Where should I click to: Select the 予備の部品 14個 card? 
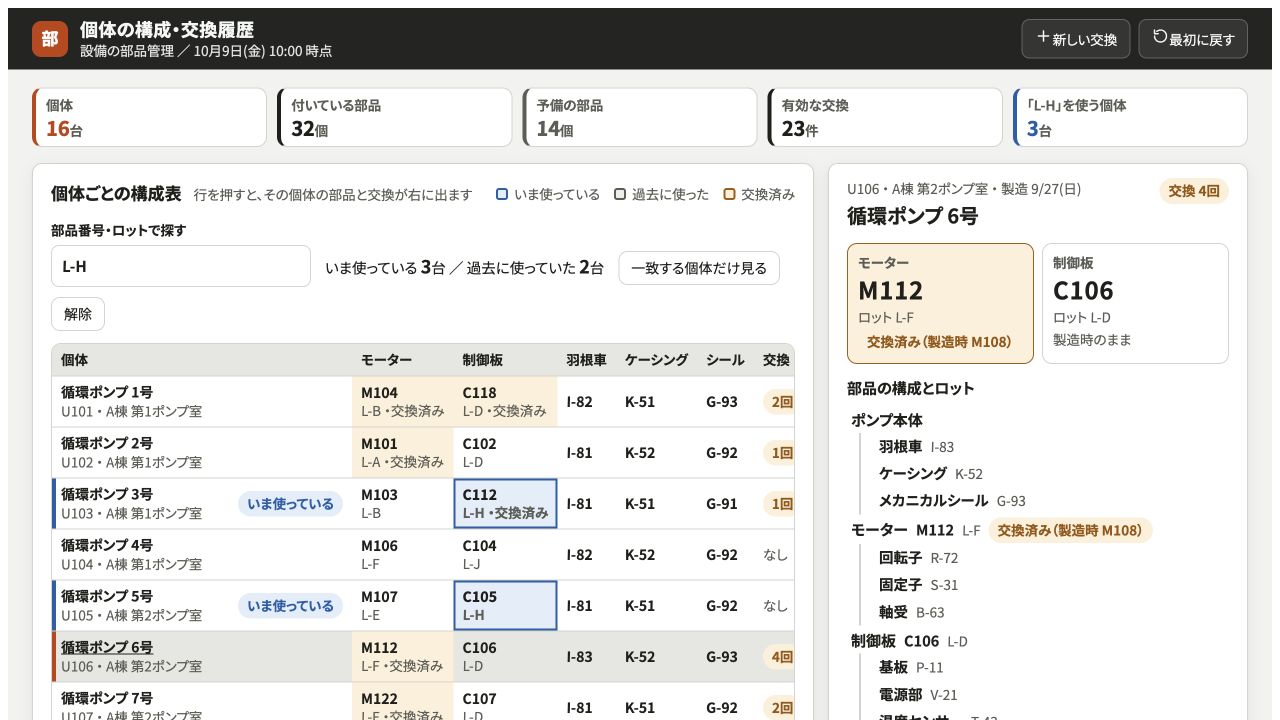coord(640,117)
